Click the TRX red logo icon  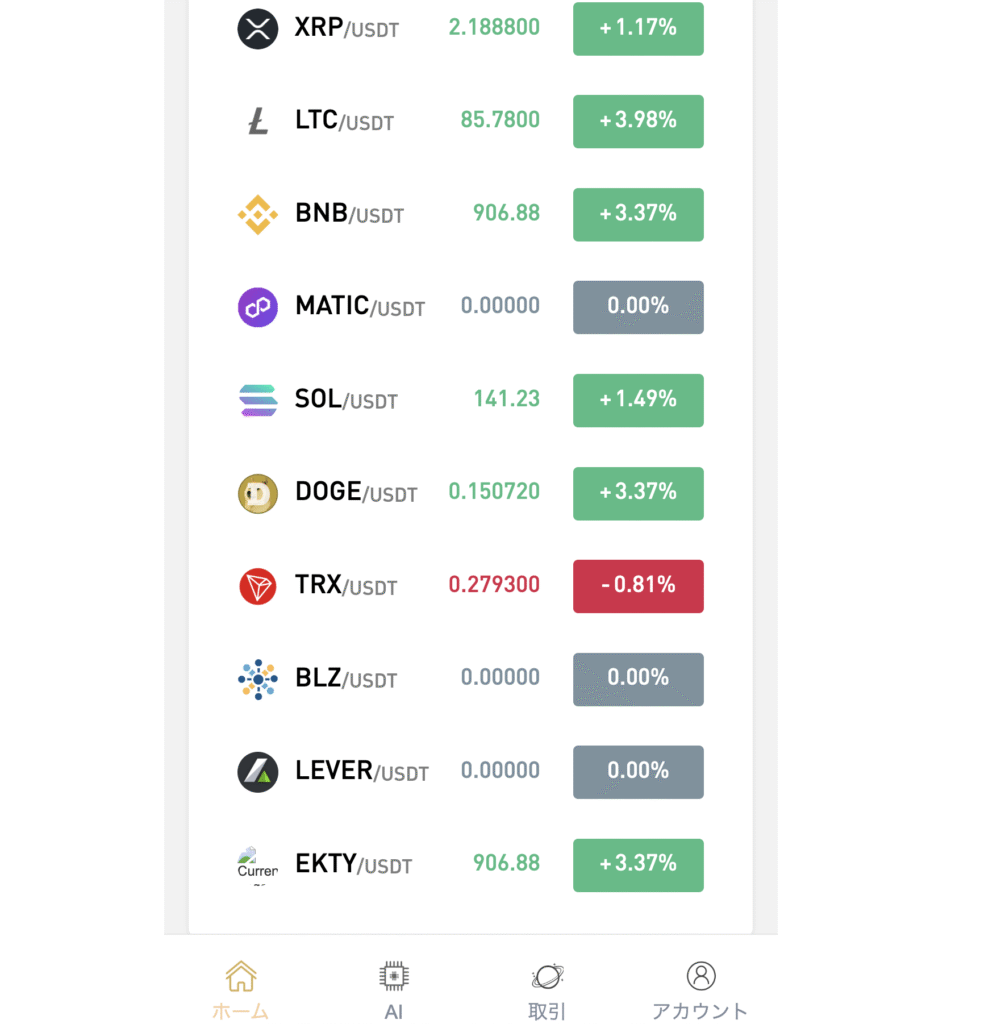click(257, 586)
